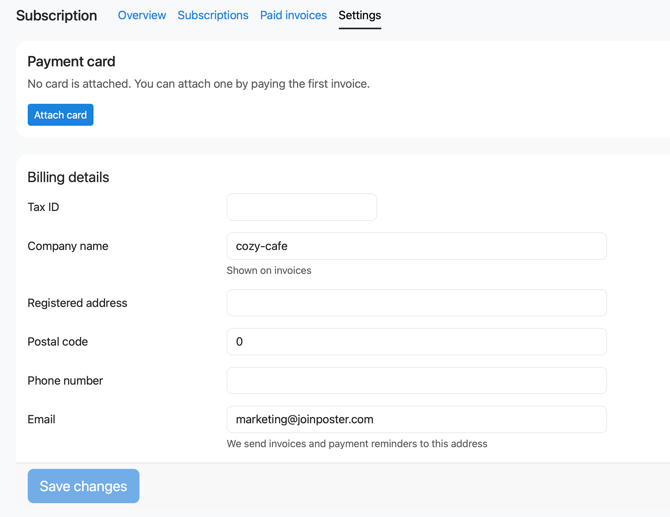
Task: Edit the Email field with marketing@joinposter.com
Action: click(417, 419)
